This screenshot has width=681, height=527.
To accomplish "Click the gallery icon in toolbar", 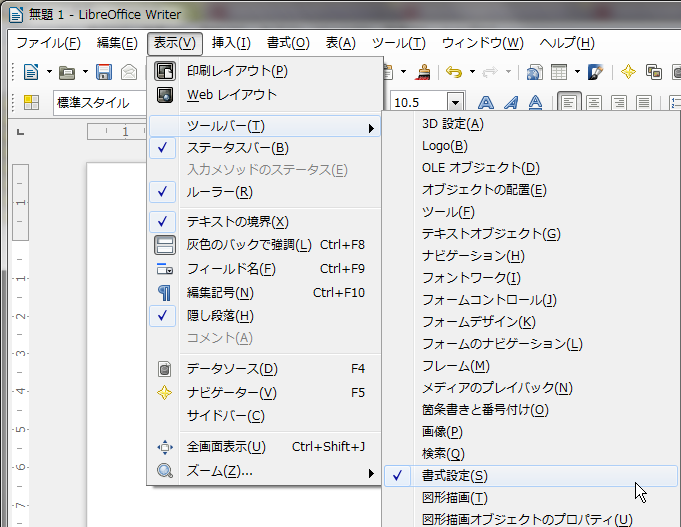I will pyautogui.click(x=654, y=72).
